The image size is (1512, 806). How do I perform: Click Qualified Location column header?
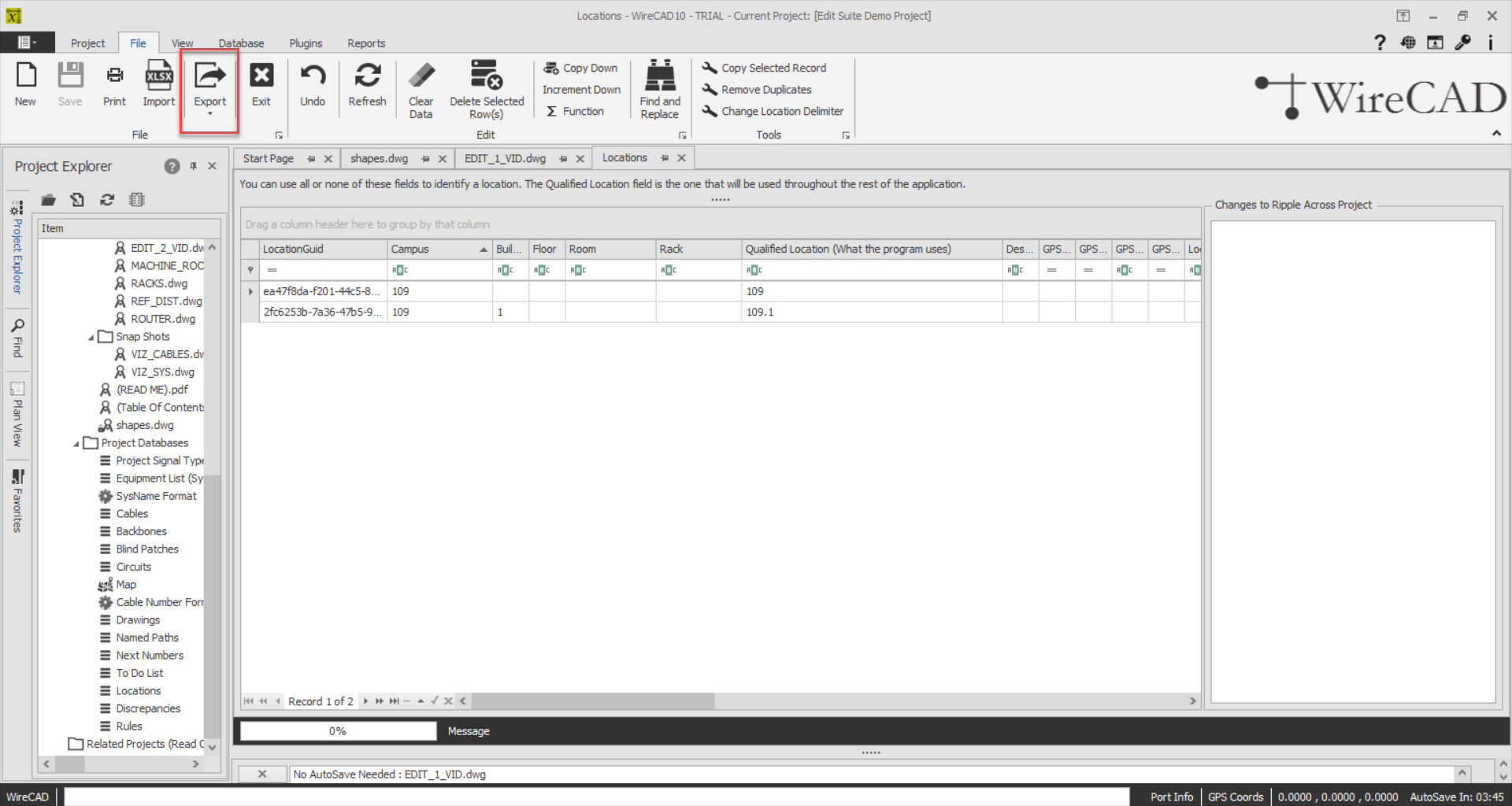point(871,249)
